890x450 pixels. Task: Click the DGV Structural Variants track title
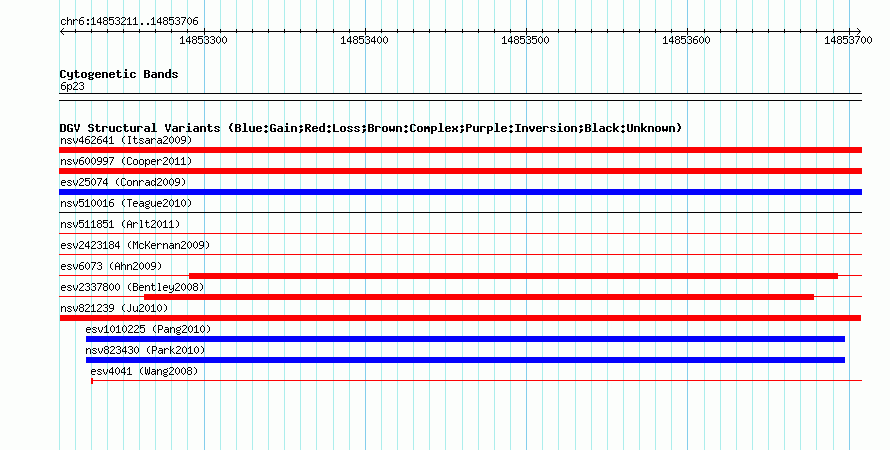(371, 128)
